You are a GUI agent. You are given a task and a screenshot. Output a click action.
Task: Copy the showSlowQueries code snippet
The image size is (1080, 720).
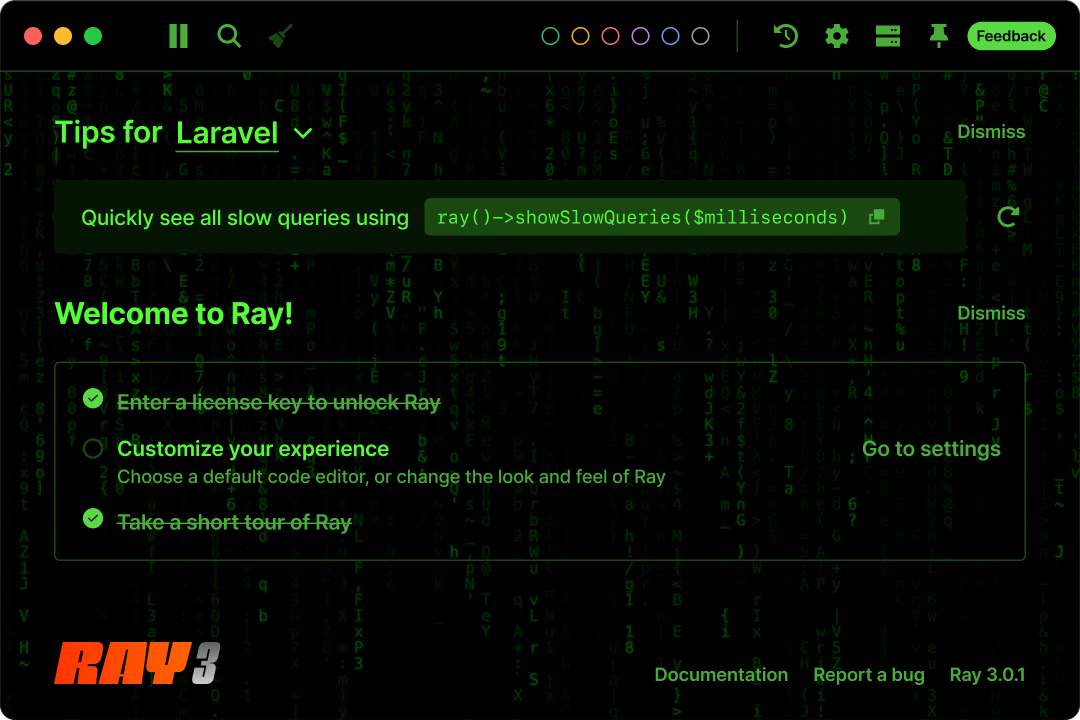coord(877,217)
